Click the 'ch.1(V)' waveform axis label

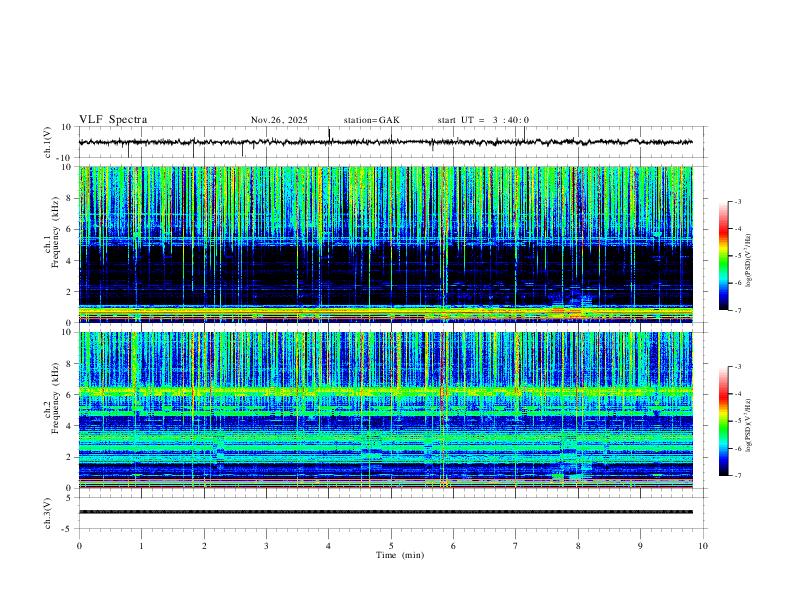[x=48, y=142]
